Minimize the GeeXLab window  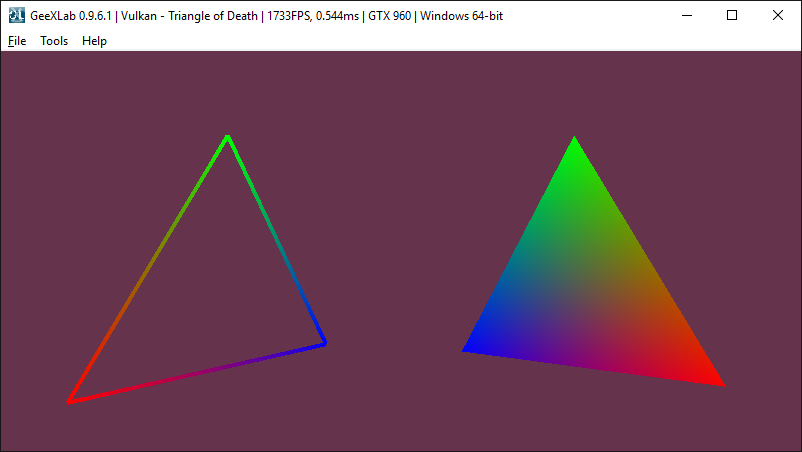point(686,15)
